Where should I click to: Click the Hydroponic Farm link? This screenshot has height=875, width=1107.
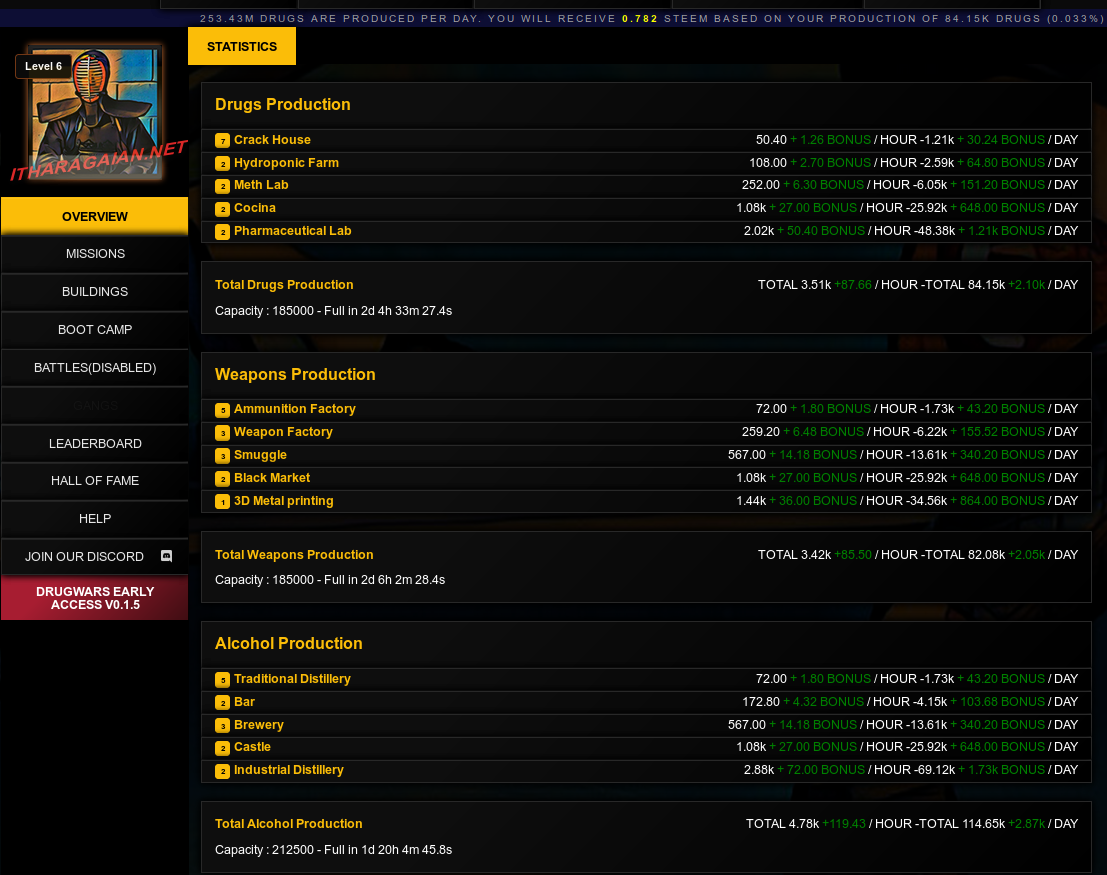pyautogui.click(x=286, y=163)
